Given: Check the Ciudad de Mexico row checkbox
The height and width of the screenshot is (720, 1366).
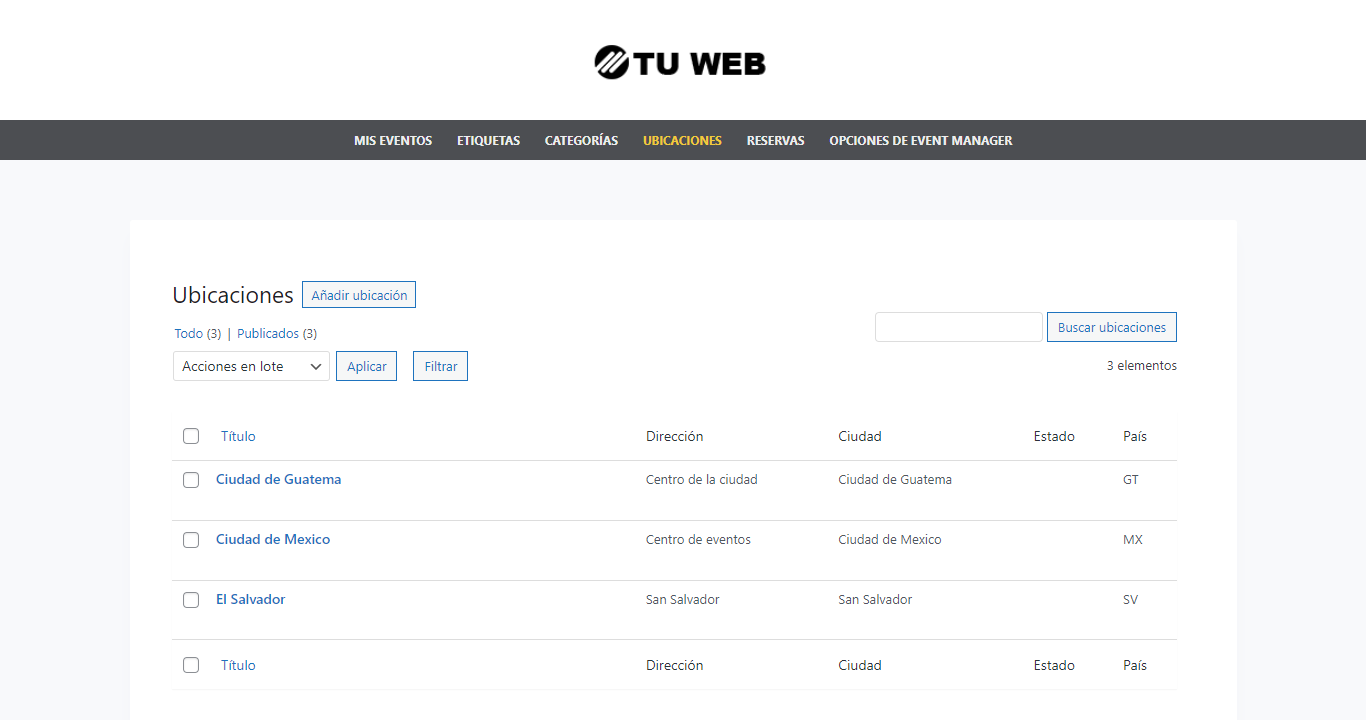Looking at the screenshot, I should click(x=191, y=540).
